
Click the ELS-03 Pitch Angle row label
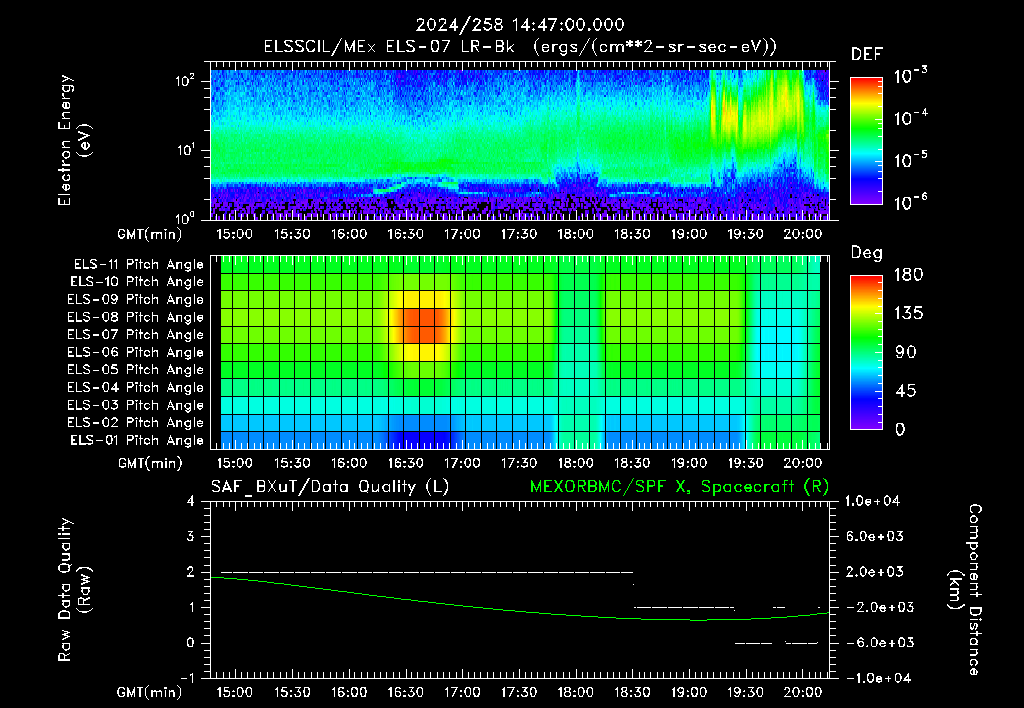click(136, 405)
